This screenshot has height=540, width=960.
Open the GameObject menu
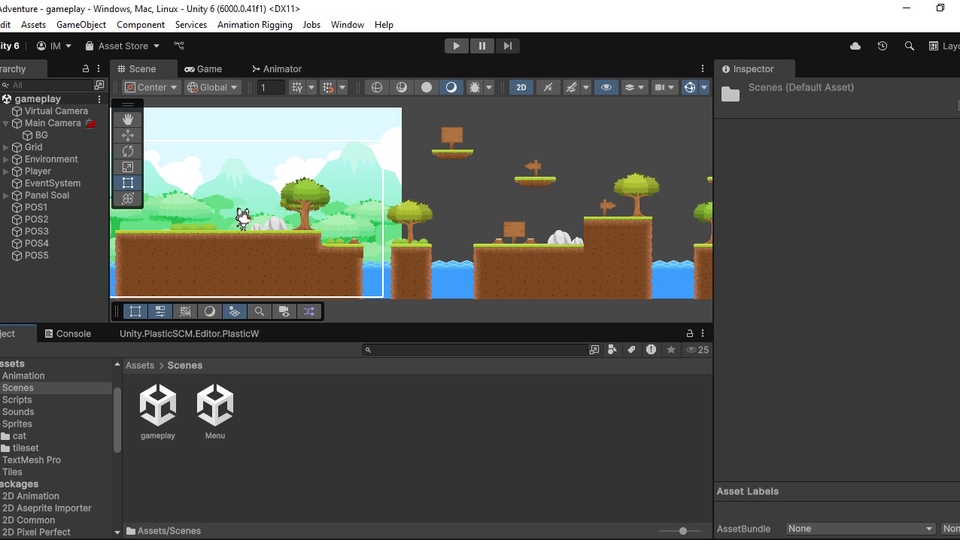pyautogui.click(x=81, y=24)
